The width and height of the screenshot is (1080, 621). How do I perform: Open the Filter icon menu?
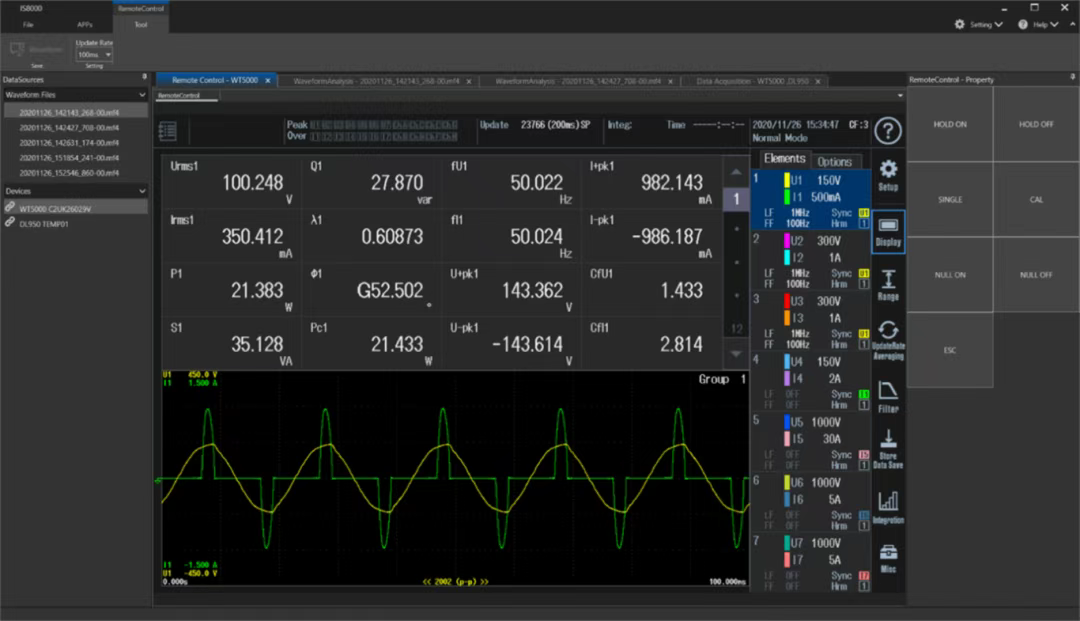pyautogui.click(x=888, y=397)
